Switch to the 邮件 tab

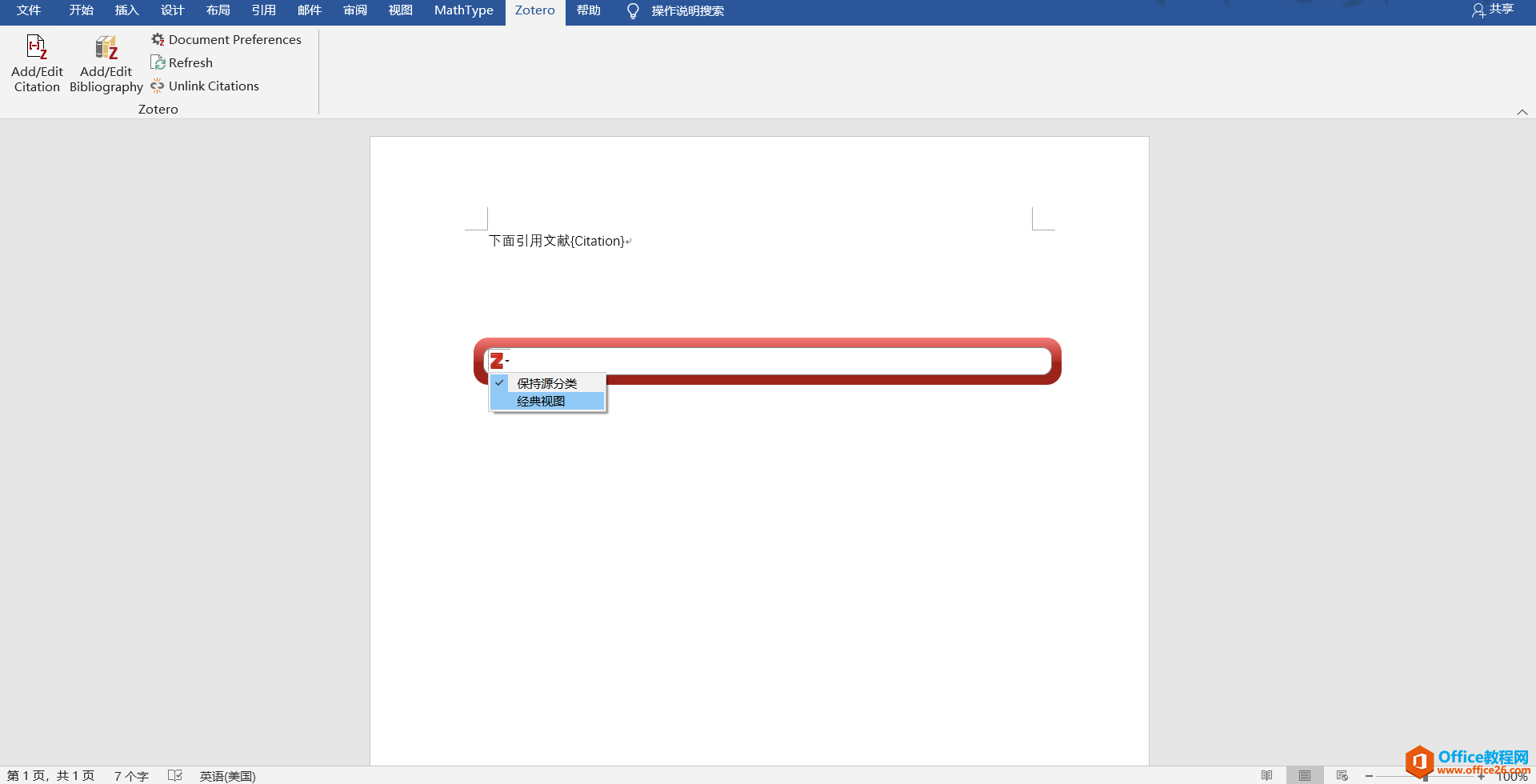[309, 10]
